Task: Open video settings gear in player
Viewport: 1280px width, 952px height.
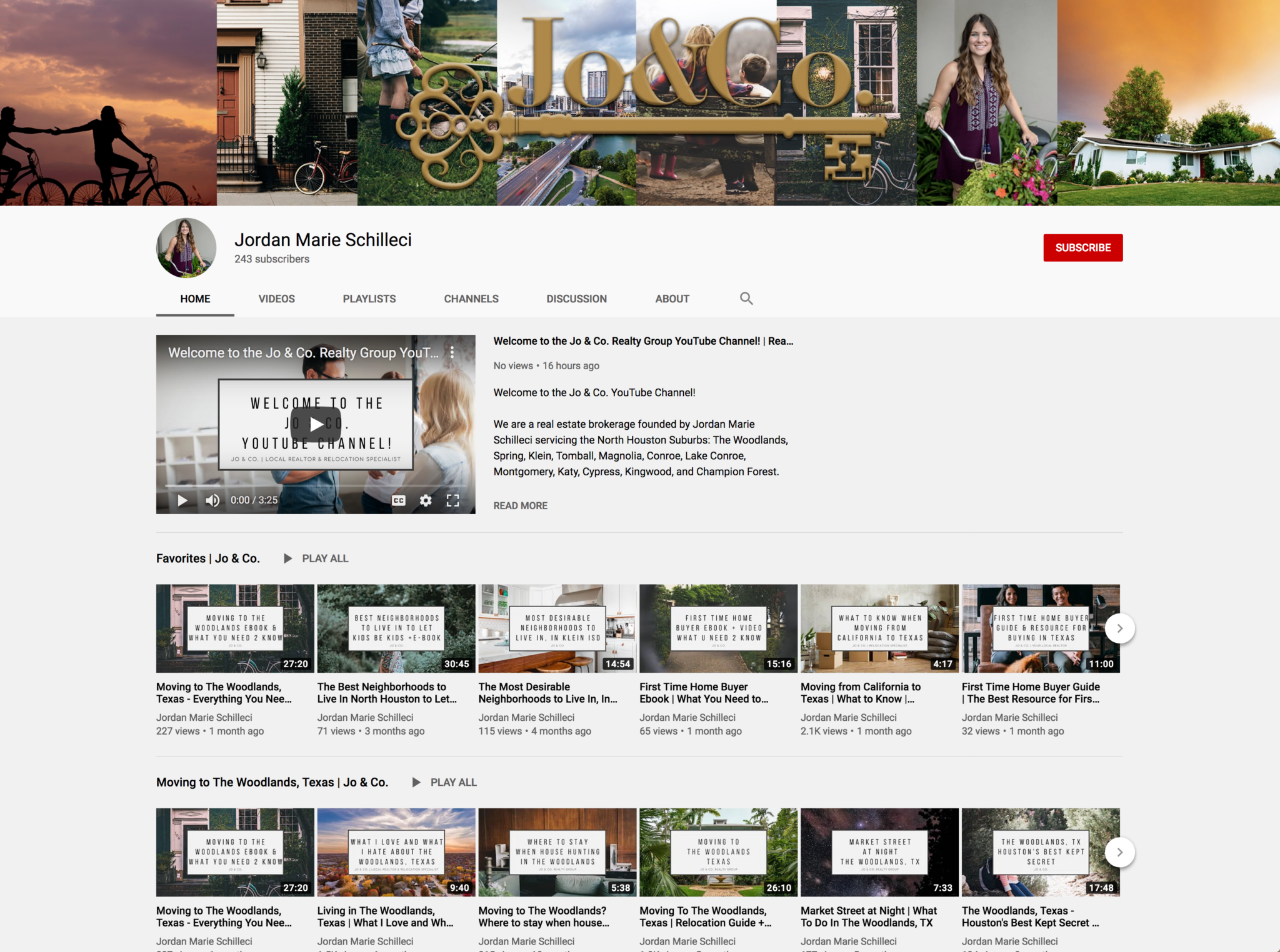Action: pyautogui.click(x=426, y=500)
